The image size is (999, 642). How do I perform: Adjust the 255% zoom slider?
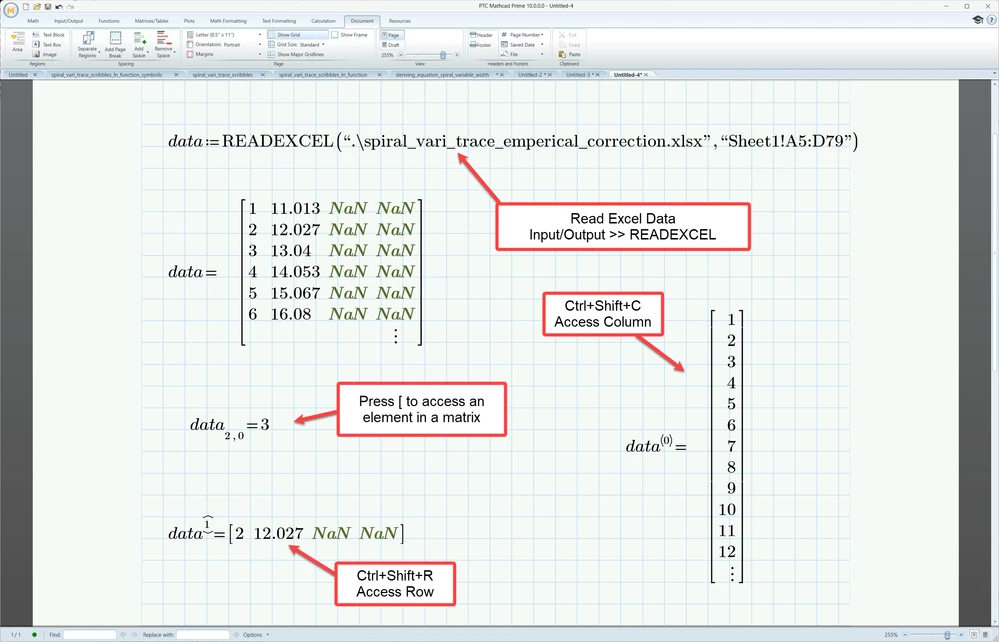coord(443,55)
